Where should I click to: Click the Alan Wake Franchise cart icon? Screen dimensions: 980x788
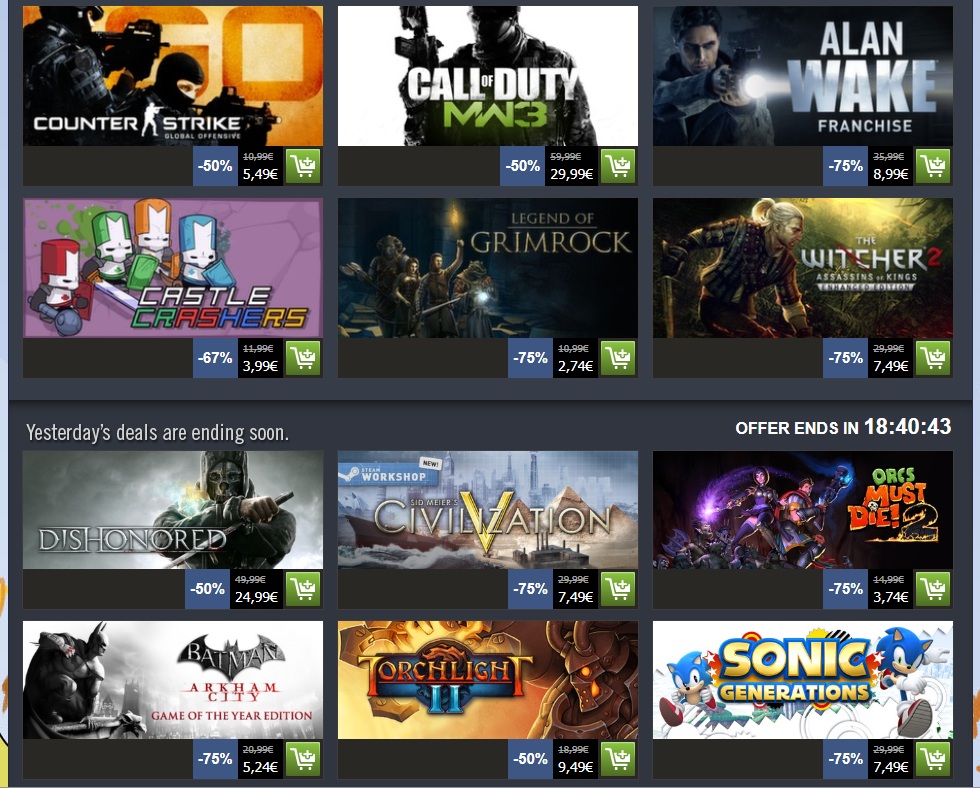tap(933, 166)
